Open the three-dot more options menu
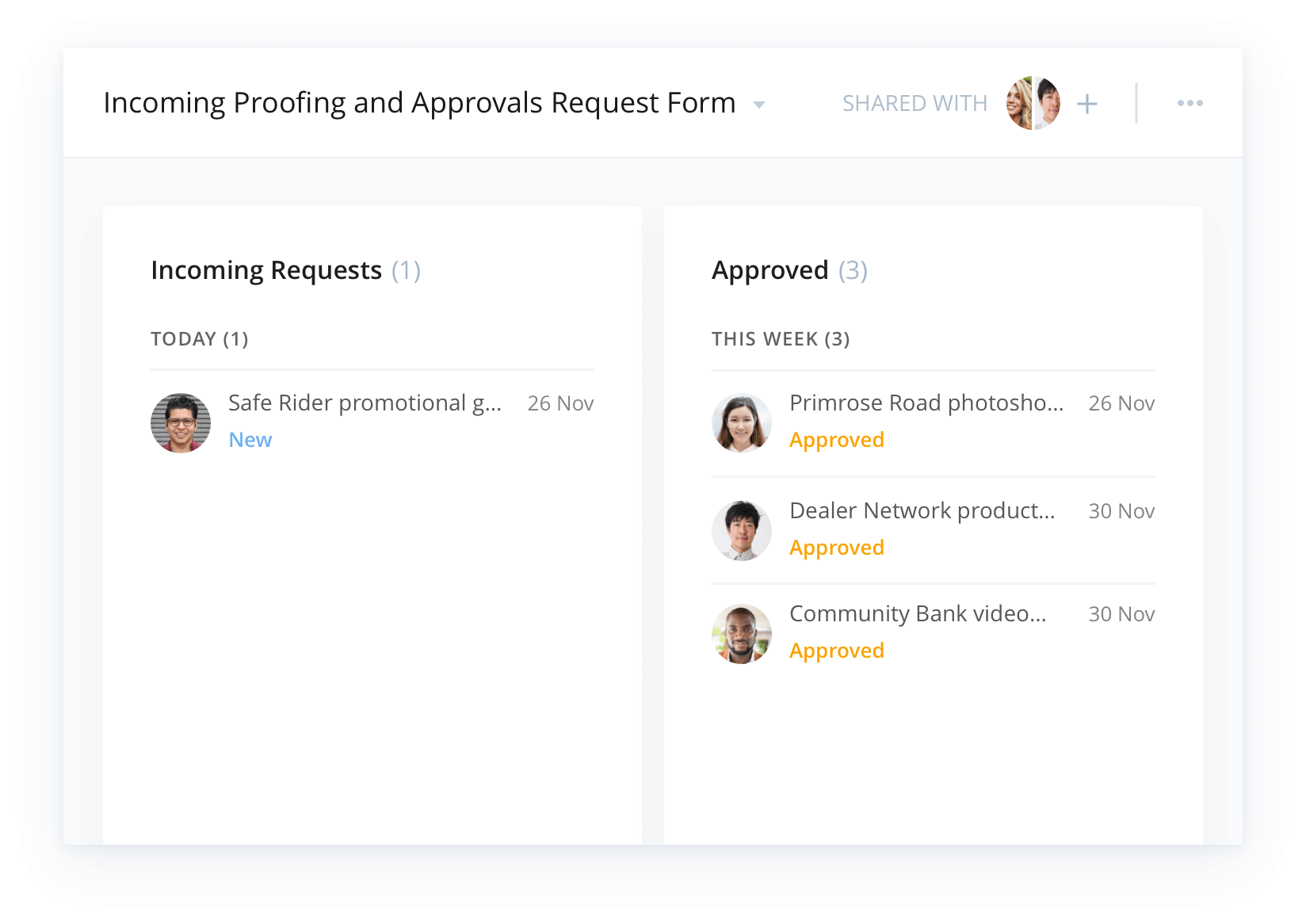 coord(1190,103)
